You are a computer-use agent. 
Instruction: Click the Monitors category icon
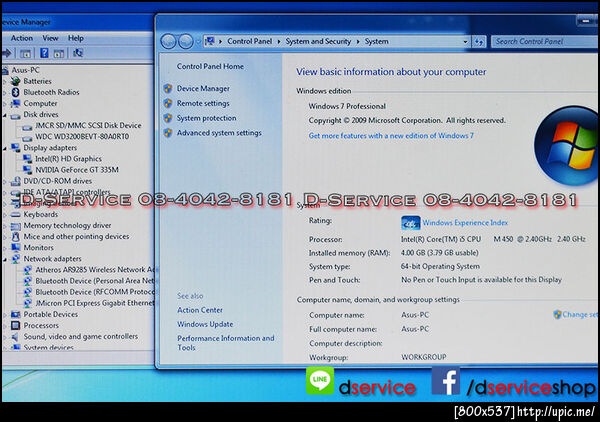[x=16, y=248]
